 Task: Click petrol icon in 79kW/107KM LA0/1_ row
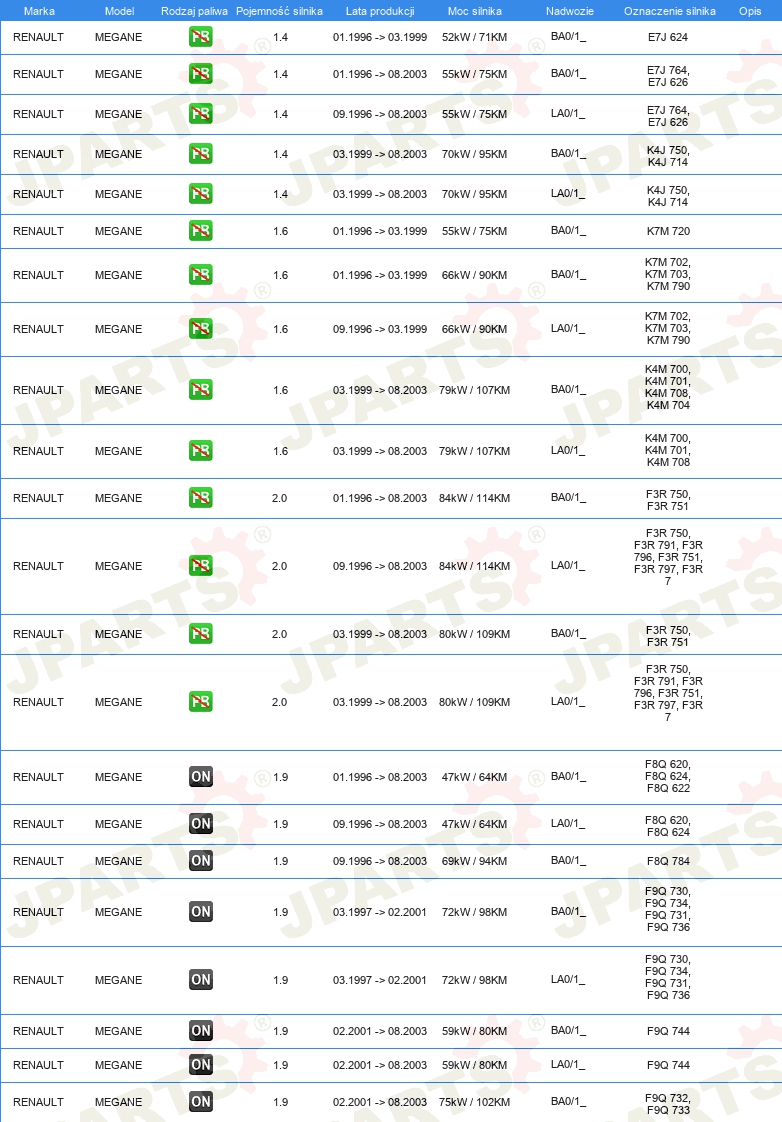[x=200, y=451]
